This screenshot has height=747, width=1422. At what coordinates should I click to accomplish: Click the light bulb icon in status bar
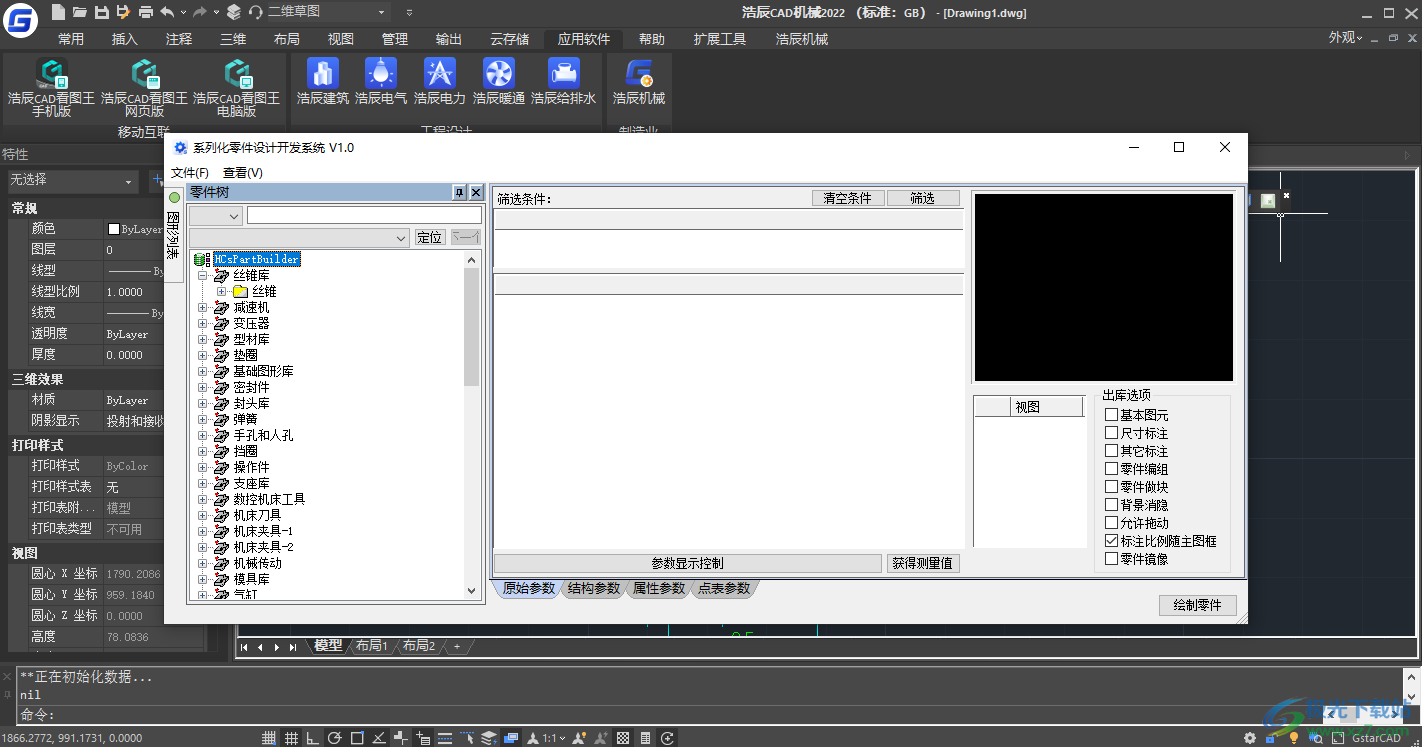coord(1294,738)
